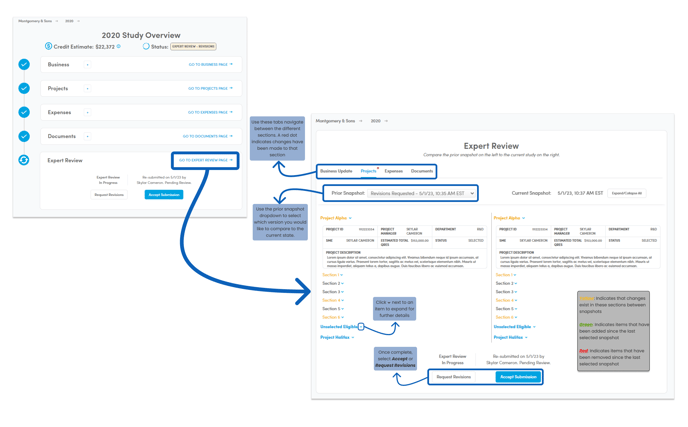The image size is (688, 427).
Task: Select the Documents tab in Expert Review
Action: [422, 171]
